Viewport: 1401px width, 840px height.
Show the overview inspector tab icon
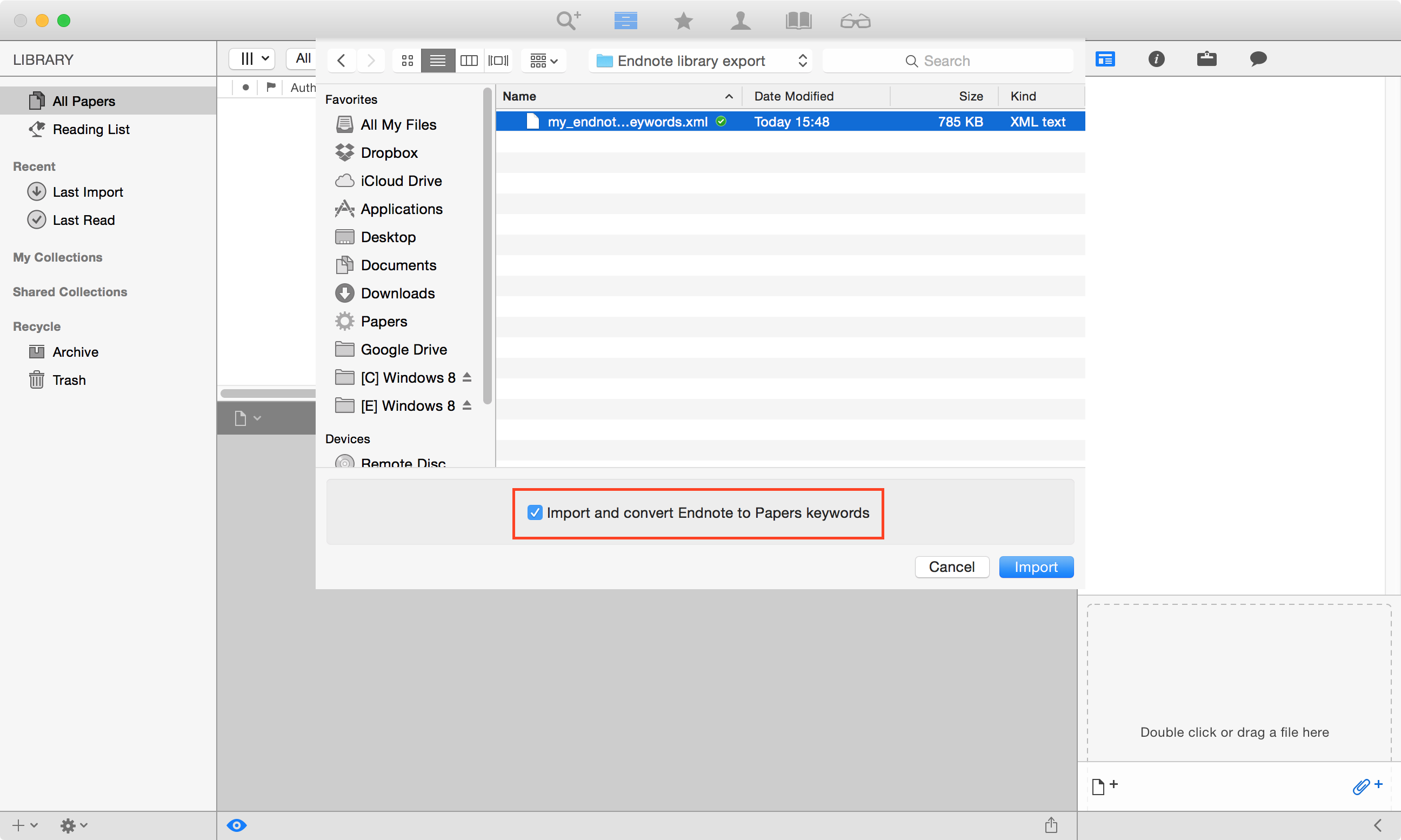coord(1104,59)
